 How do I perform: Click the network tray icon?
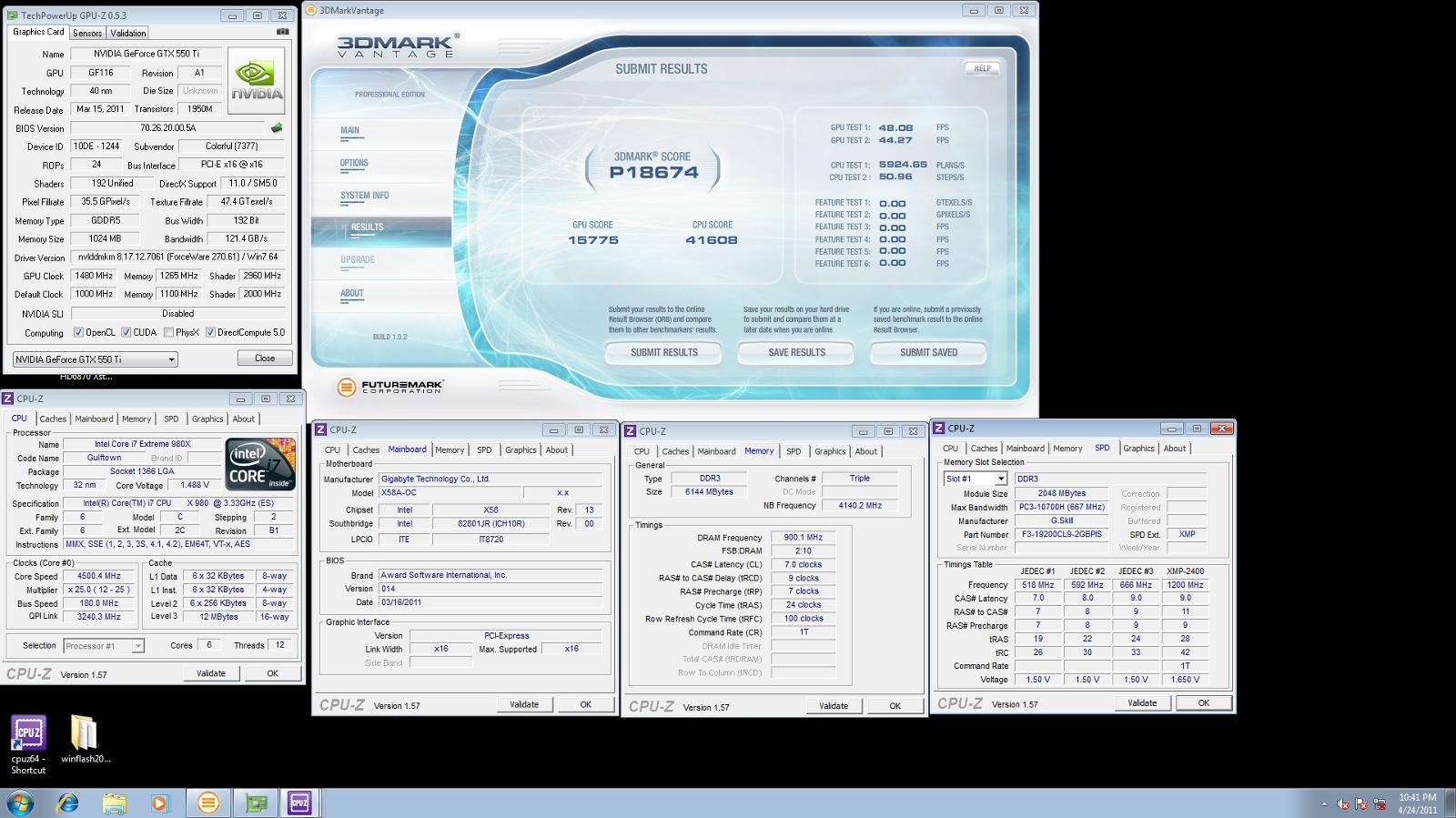click(x=1380, y=804)
